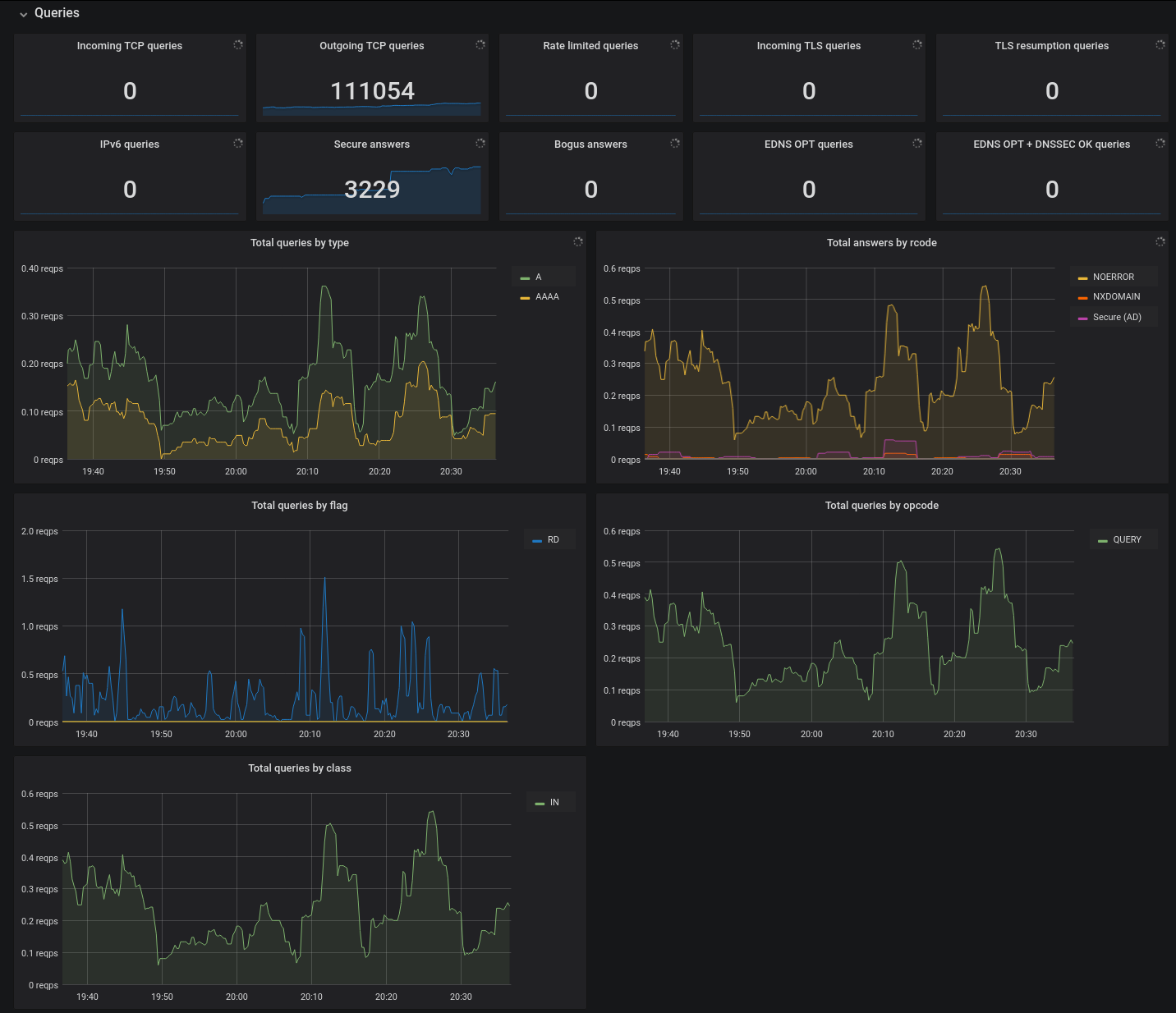Image resolution: width=1176 pixels, height=1013 pixels.
Task: Click the loading spinner on EDNS OPT queries
Action: 917,143
